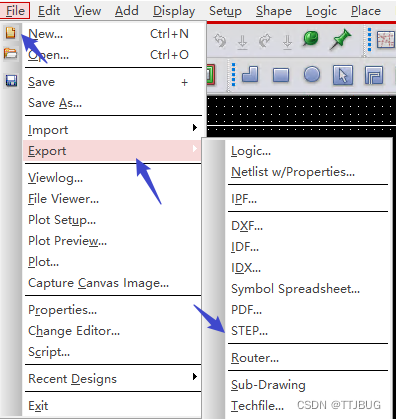396x419 pixels.
Task: Choose Change Editor... menu item
Action: pyautogui.click(x=113, y=331)
